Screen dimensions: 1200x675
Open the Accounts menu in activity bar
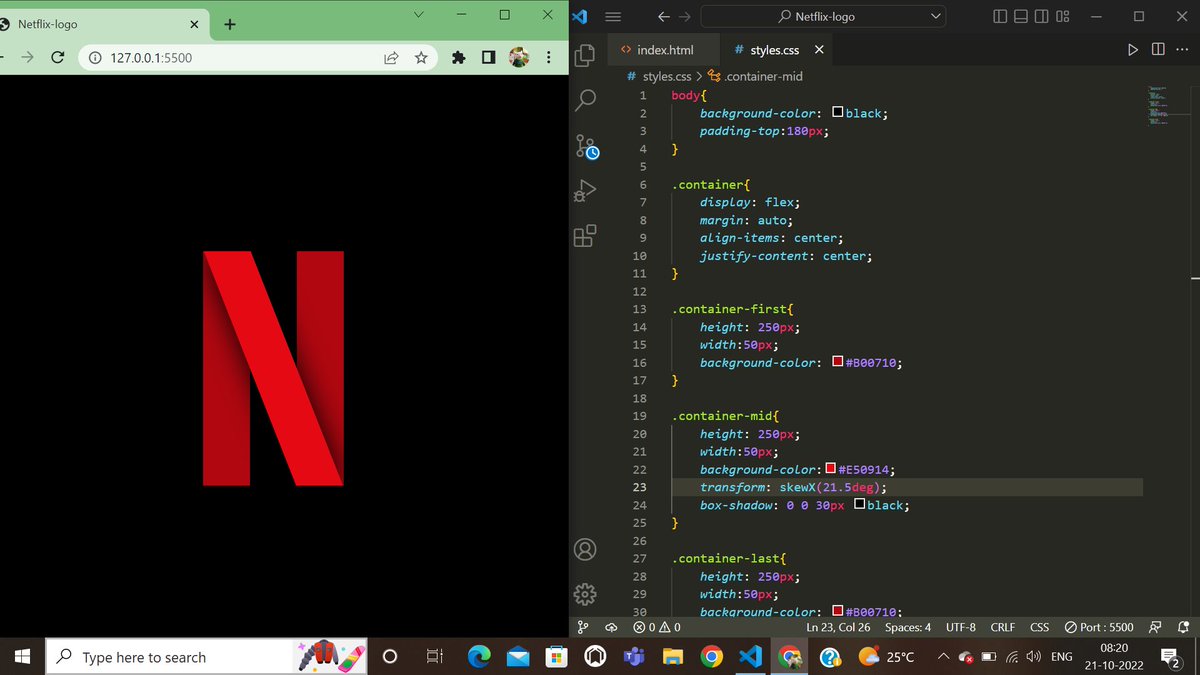[x=586, y=550]
